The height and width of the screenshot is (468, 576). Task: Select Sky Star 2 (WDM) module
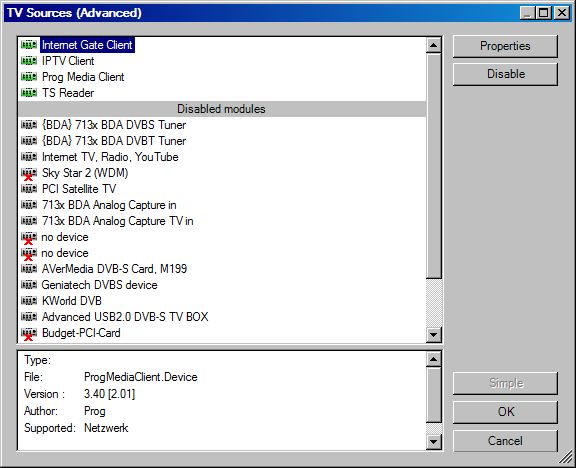(x=85, y=173)
